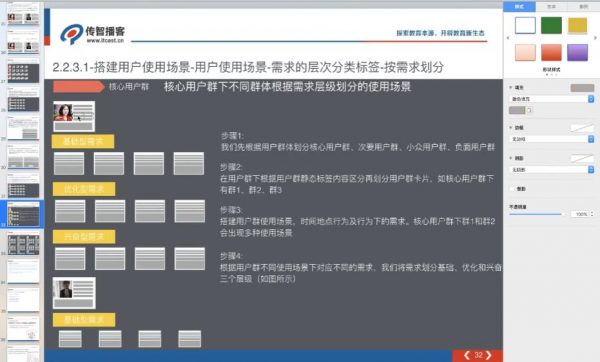Enable the 倒影 reflection checkbox
600x362 pixels.
pyautogui.click(x=512, y=189)
